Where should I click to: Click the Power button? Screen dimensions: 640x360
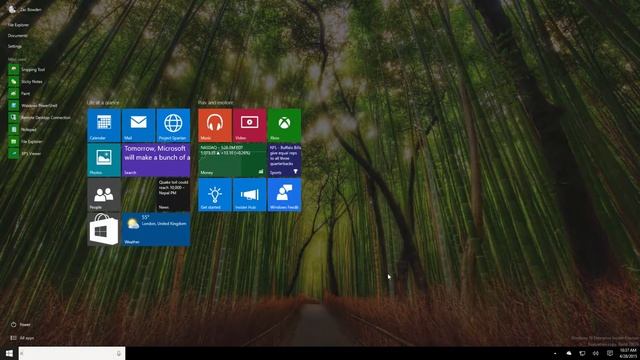point(20,324)
